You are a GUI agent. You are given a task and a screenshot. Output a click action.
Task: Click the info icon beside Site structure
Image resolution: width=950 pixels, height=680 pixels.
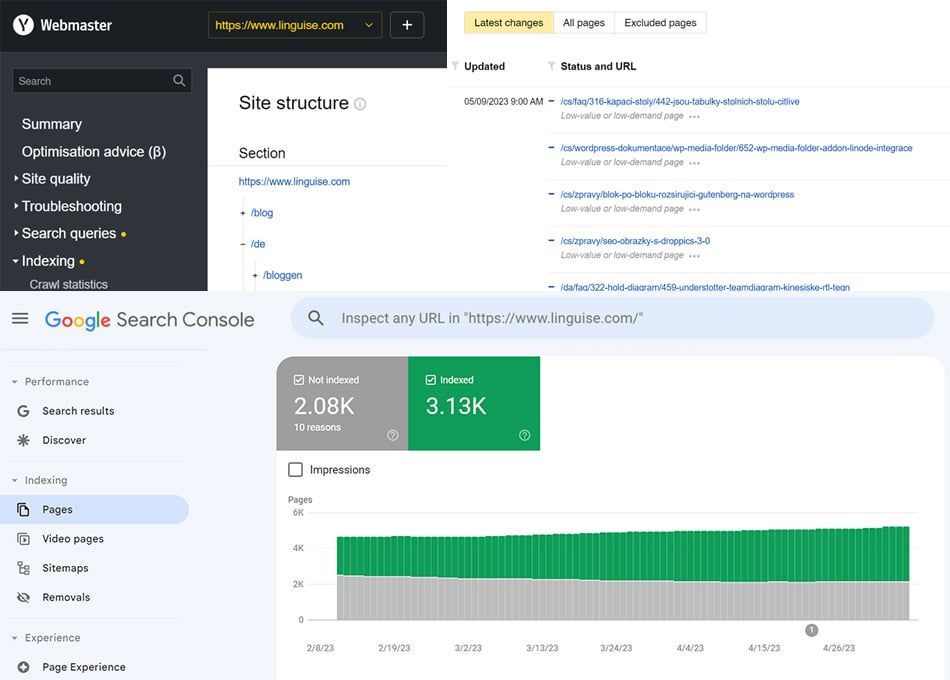360,104
